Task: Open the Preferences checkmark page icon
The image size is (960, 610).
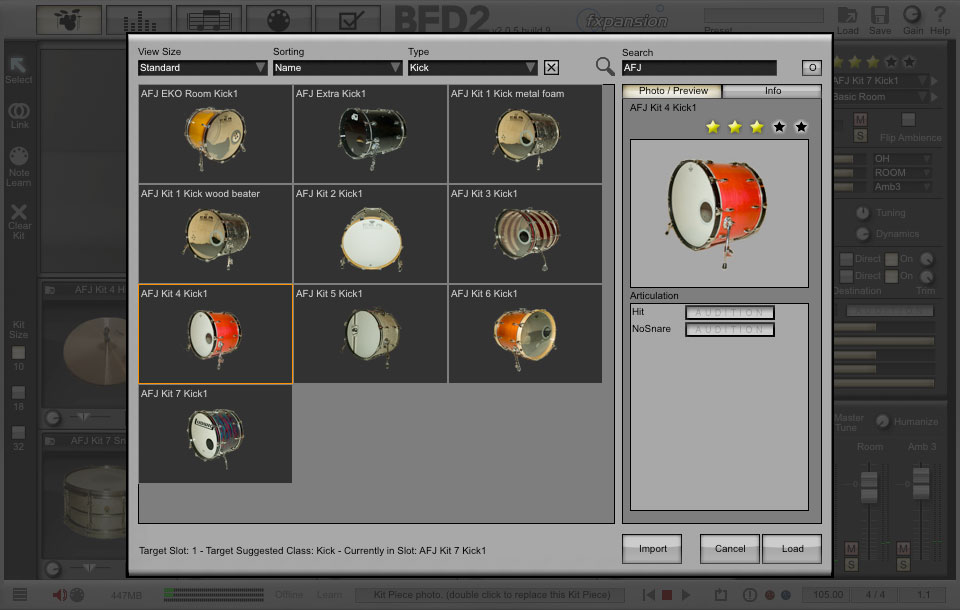Action: pos(348,20)
